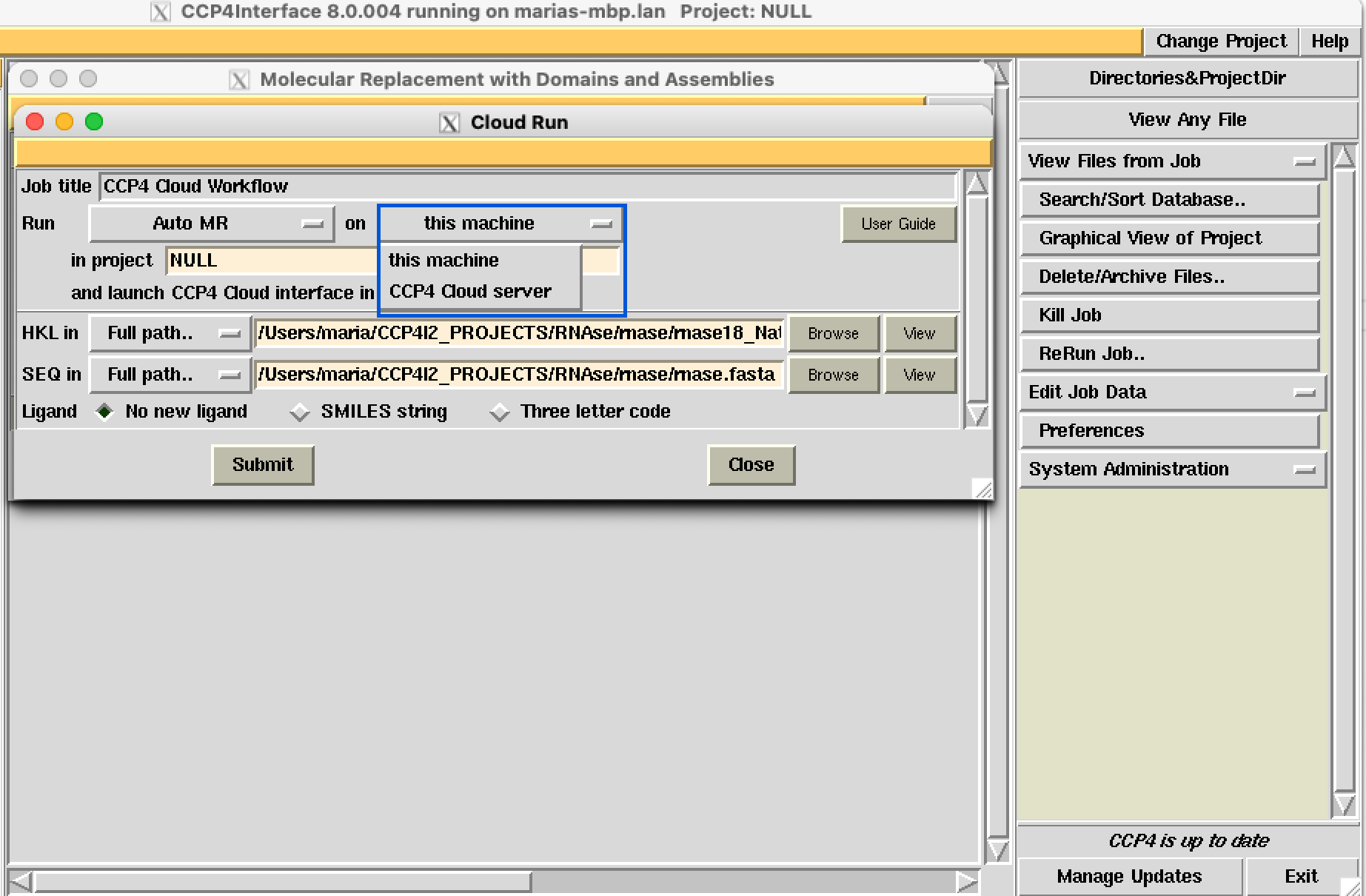Click Manage Updates at the bottom
This screenshot has height=896, width=1366.
(1128, 876)
